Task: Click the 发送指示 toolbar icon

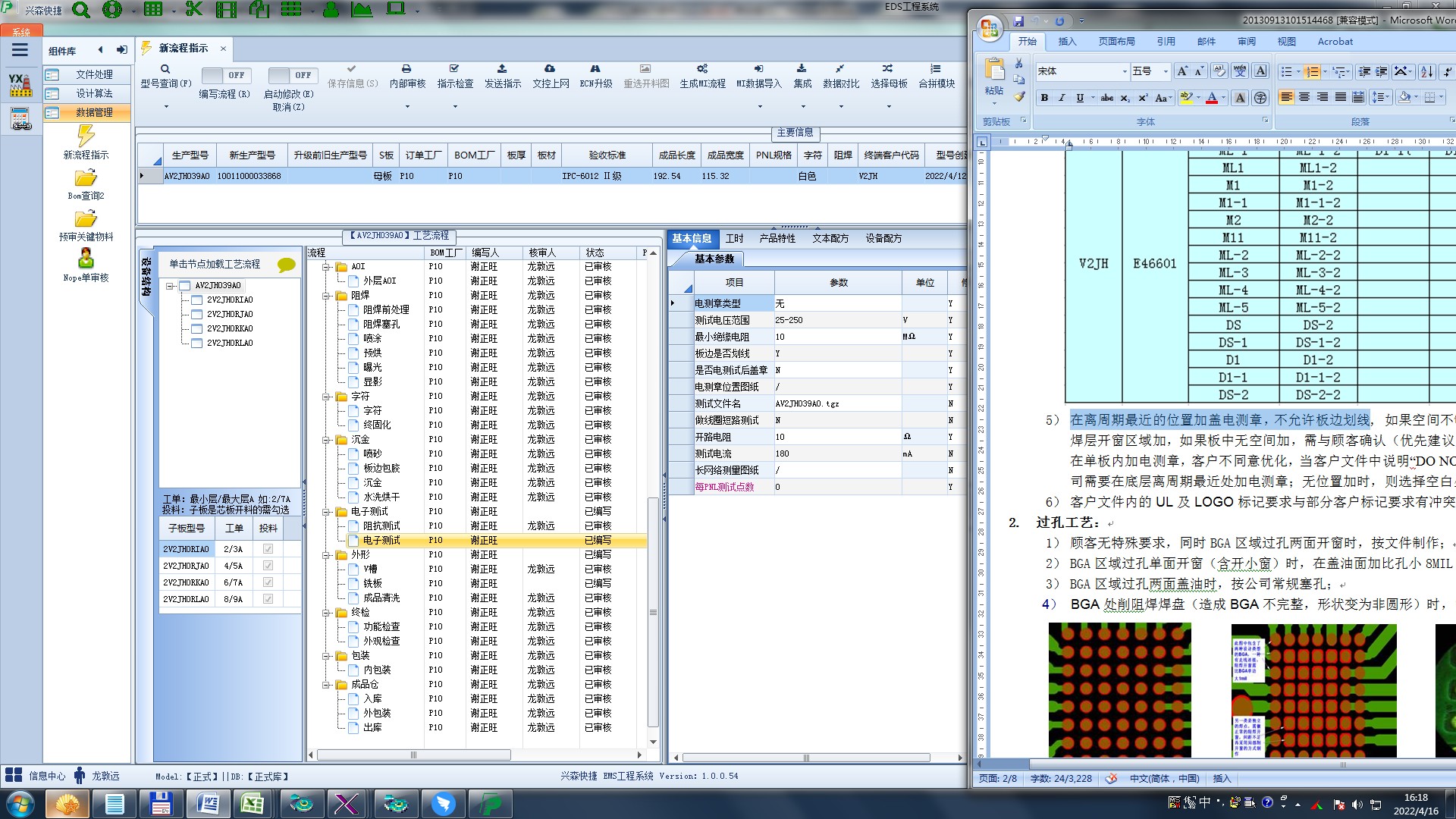Action: tap(502, 69)
